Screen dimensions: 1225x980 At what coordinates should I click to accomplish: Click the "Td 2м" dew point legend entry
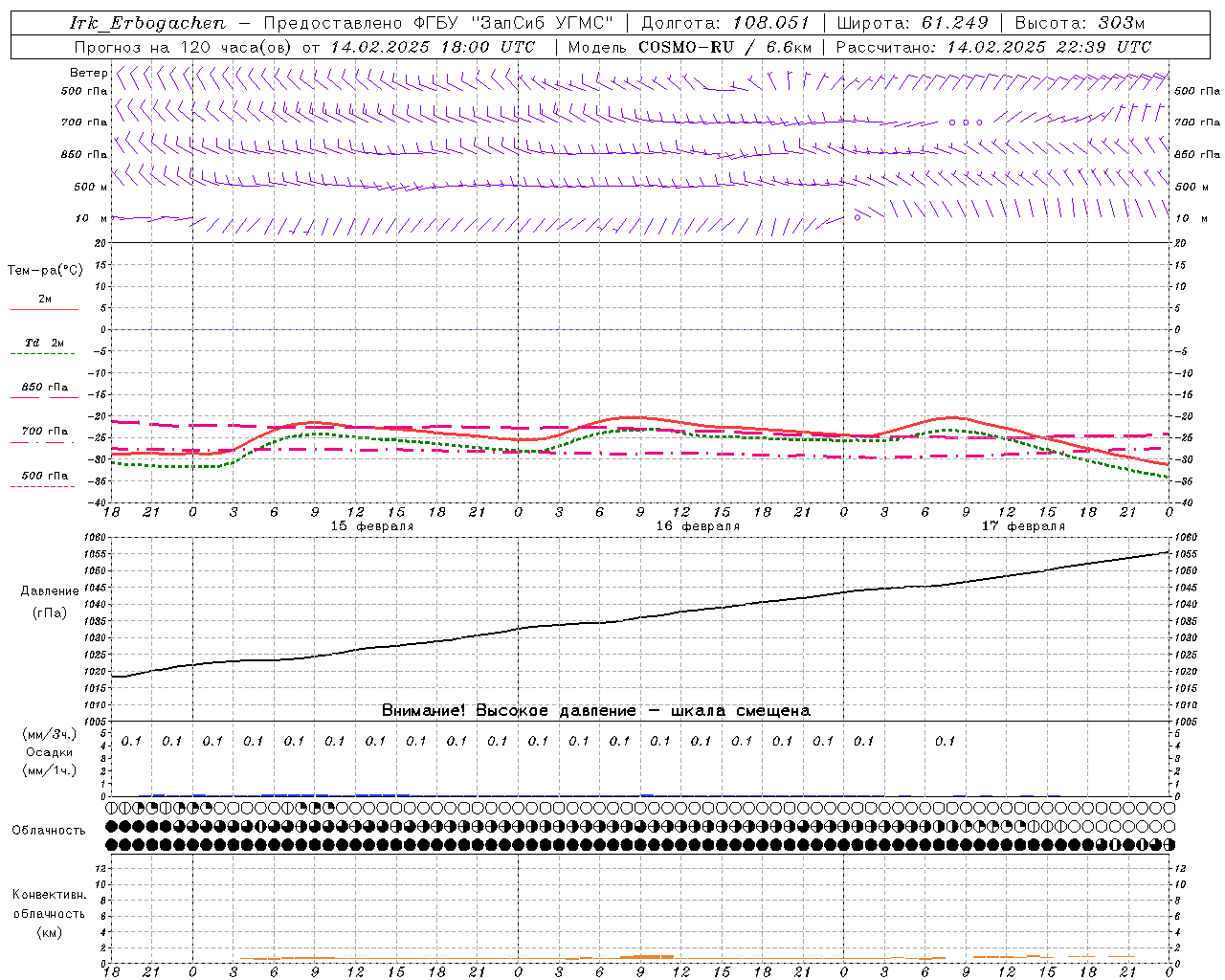[45, 343]
